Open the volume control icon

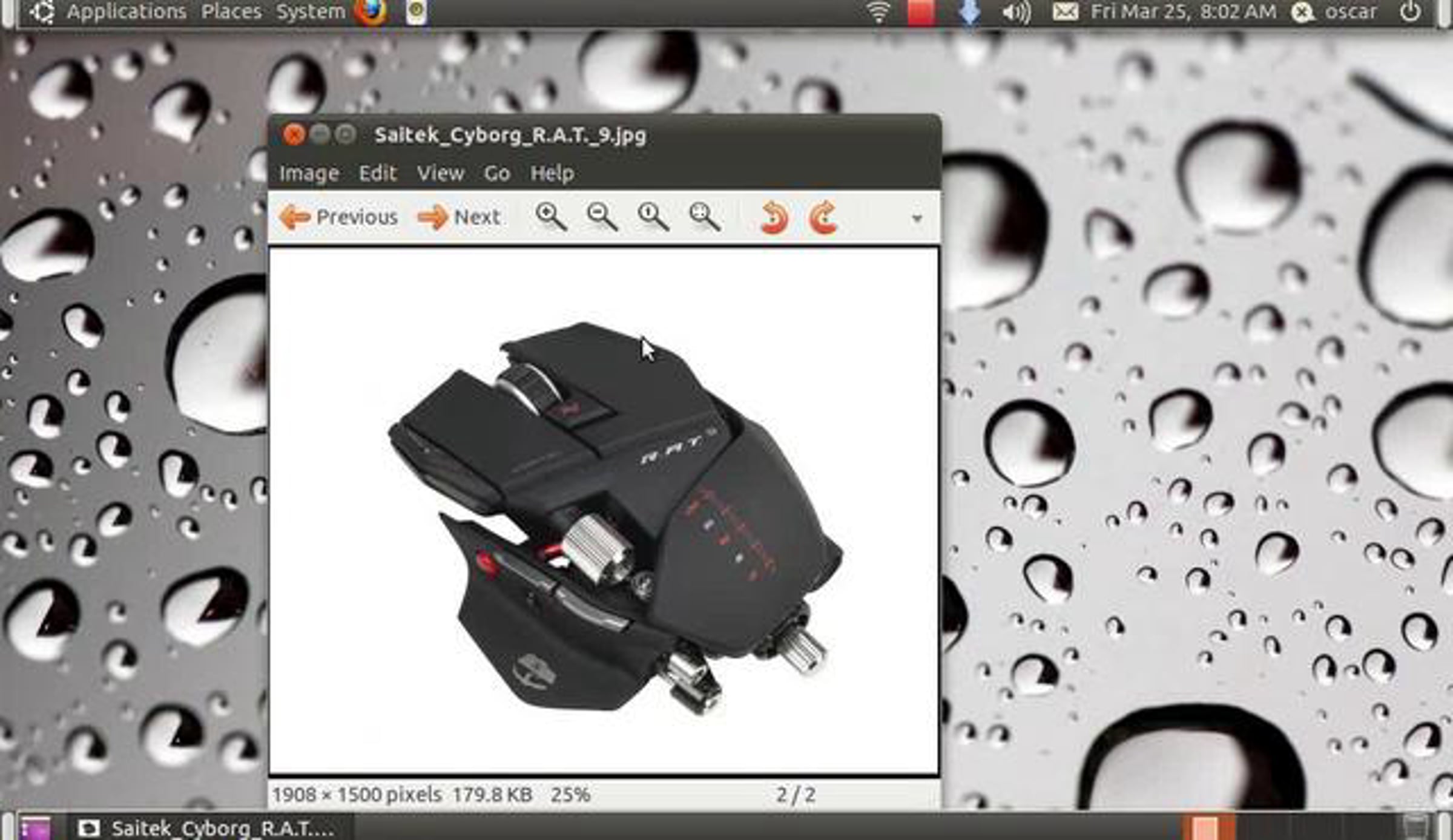tap(1016, 12)
